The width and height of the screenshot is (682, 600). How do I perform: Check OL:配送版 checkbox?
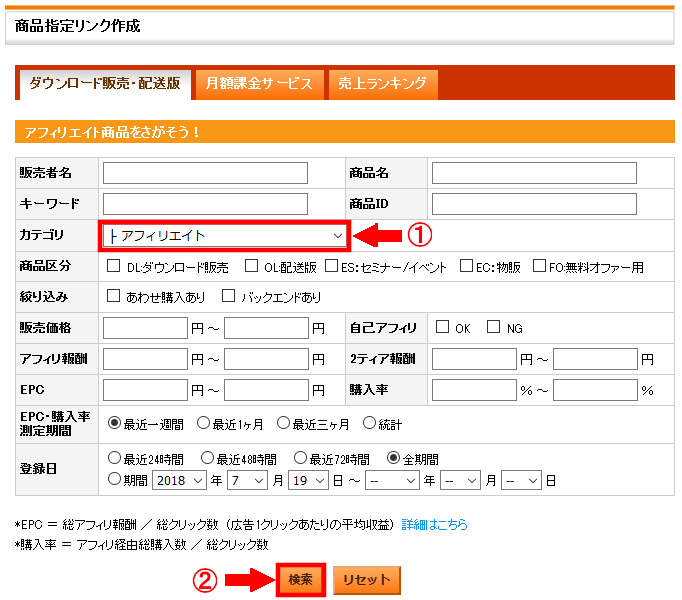click(x=251, y=265)
